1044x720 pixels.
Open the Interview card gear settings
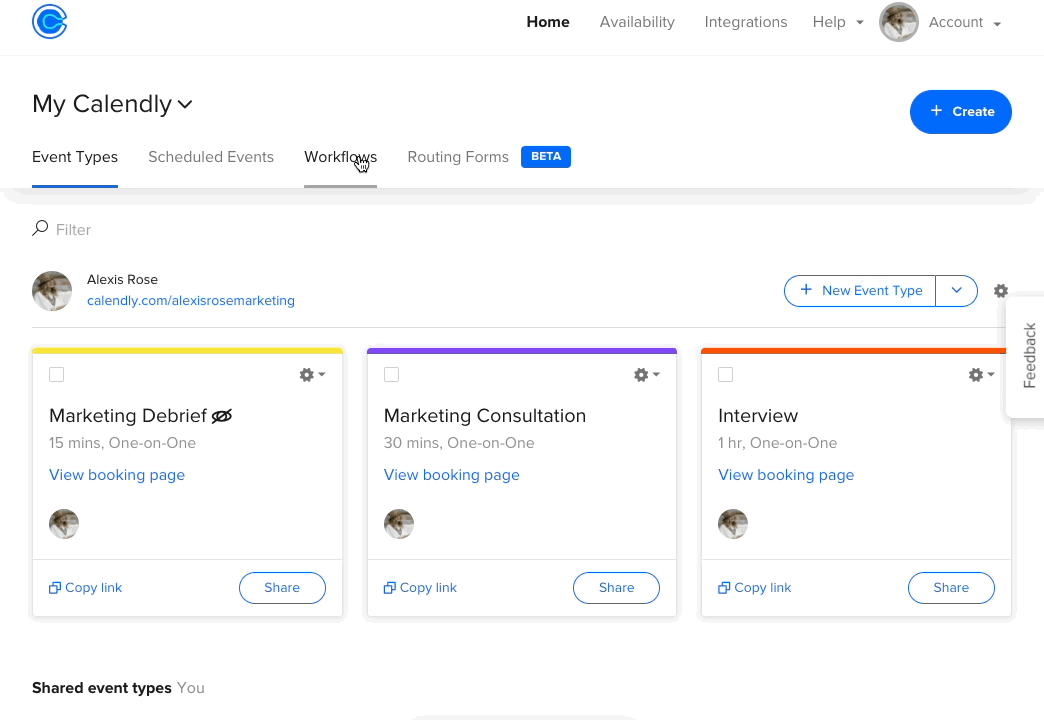(981, 375)
